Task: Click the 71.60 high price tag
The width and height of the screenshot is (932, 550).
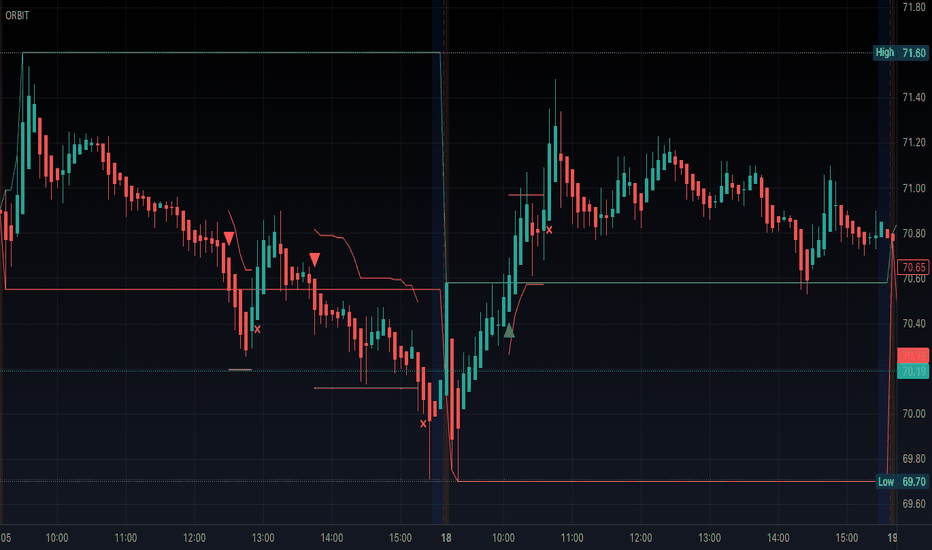Action: (914, 53)
